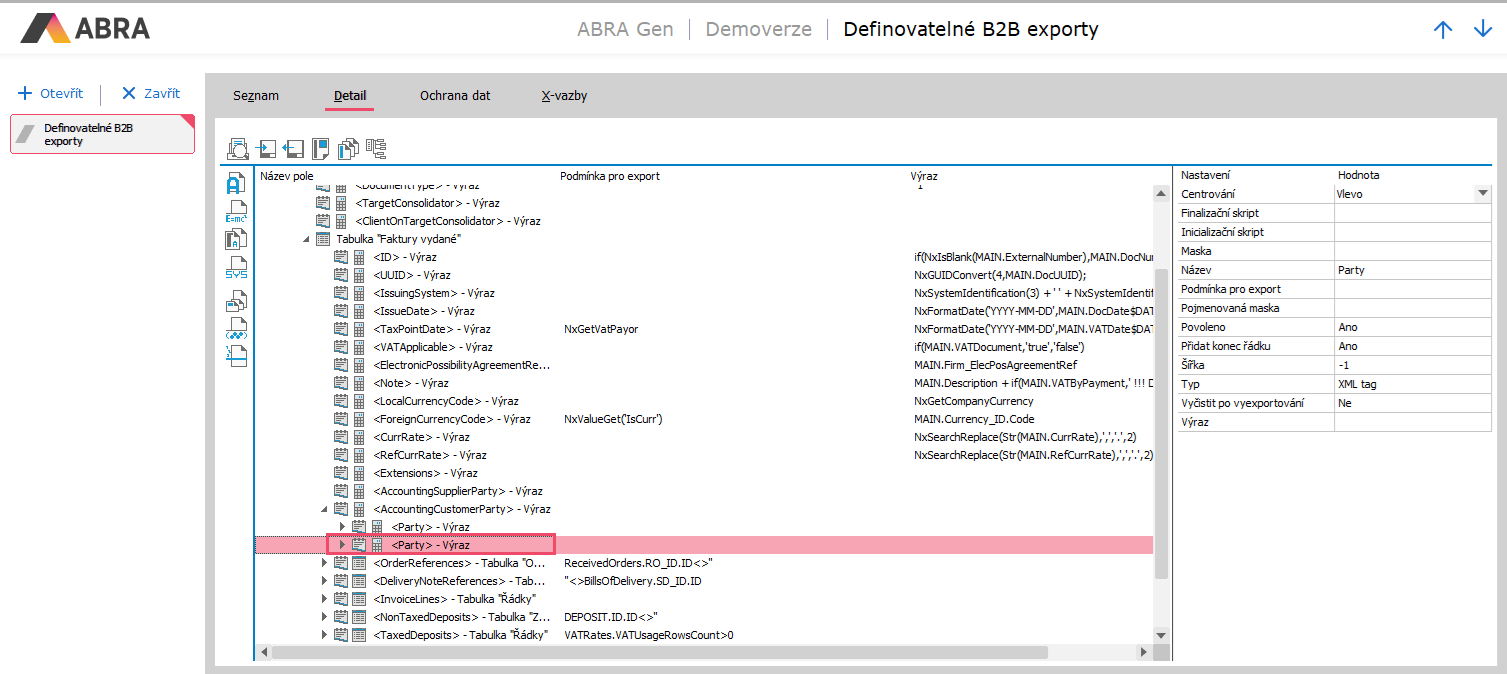Click the calculator icon of the <Note> row
Viewport: 1507px width, 674px height.
(x=359, y=383)
